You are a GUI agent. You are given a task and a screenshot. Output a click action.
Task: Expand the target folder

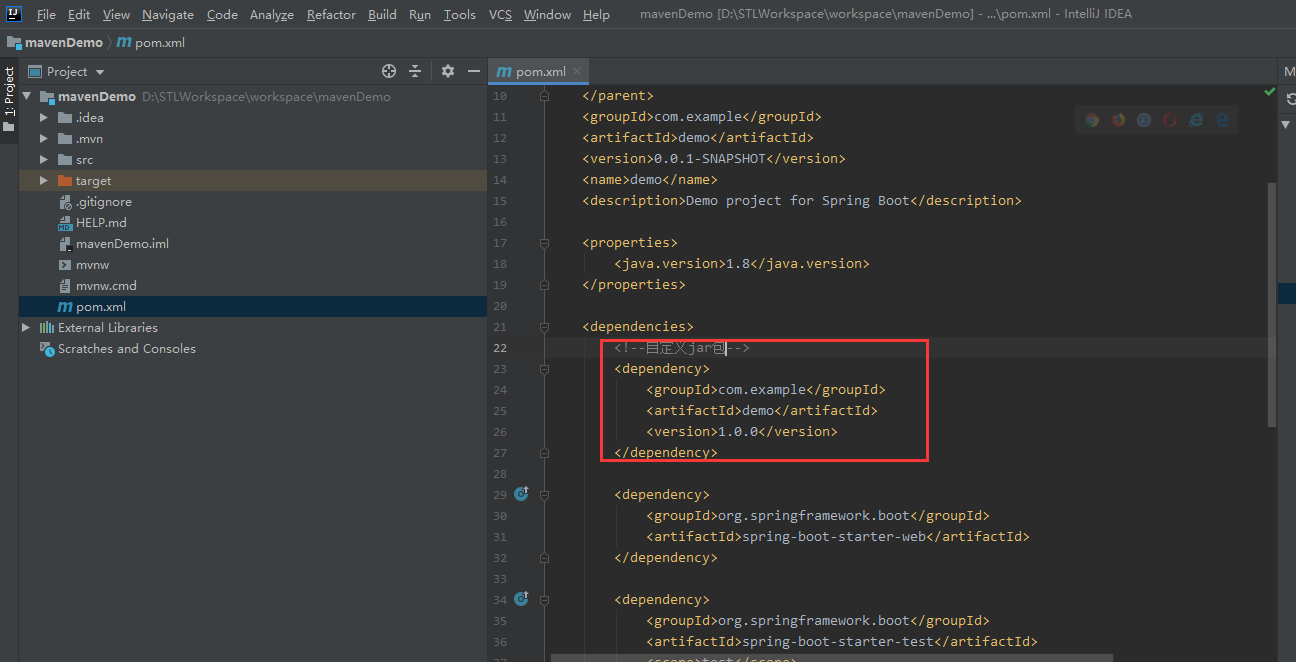point(44,181)
